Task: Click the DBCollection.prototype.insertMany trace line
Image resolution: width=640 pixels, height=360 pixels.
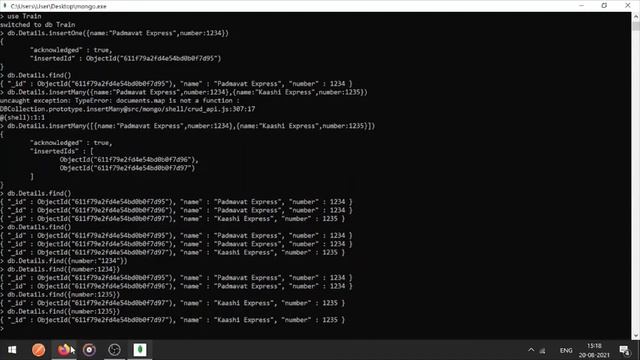Action: click(x=127, y=109)
